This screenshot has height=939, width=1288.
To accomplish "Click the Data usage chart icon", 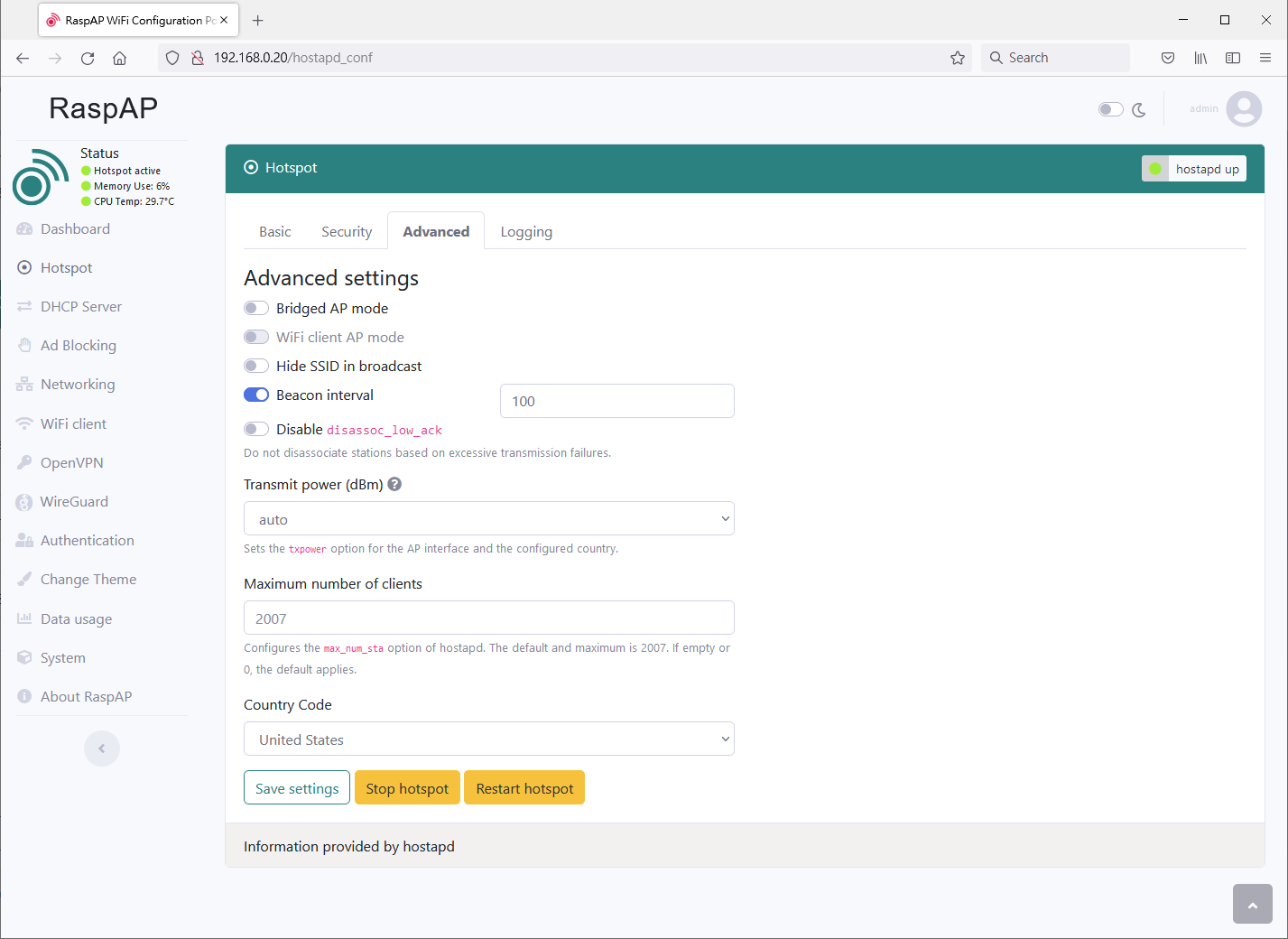I will (24, 619).
